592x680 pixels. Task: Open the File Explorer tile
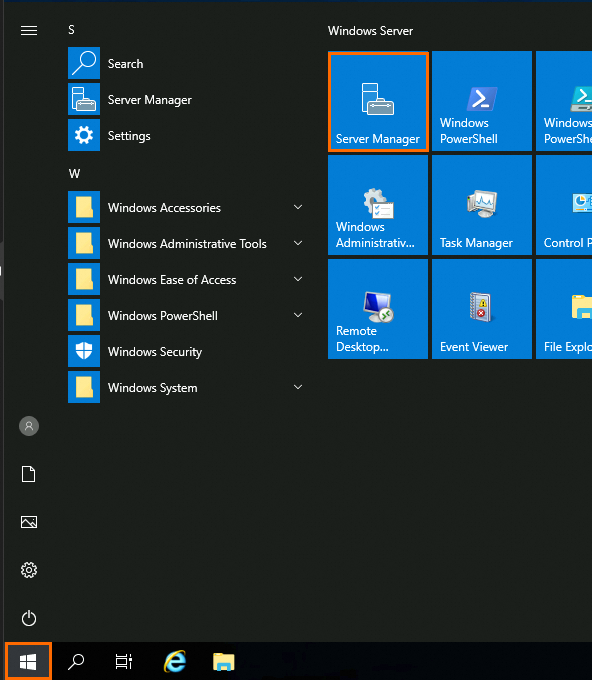tap(564, 309)
